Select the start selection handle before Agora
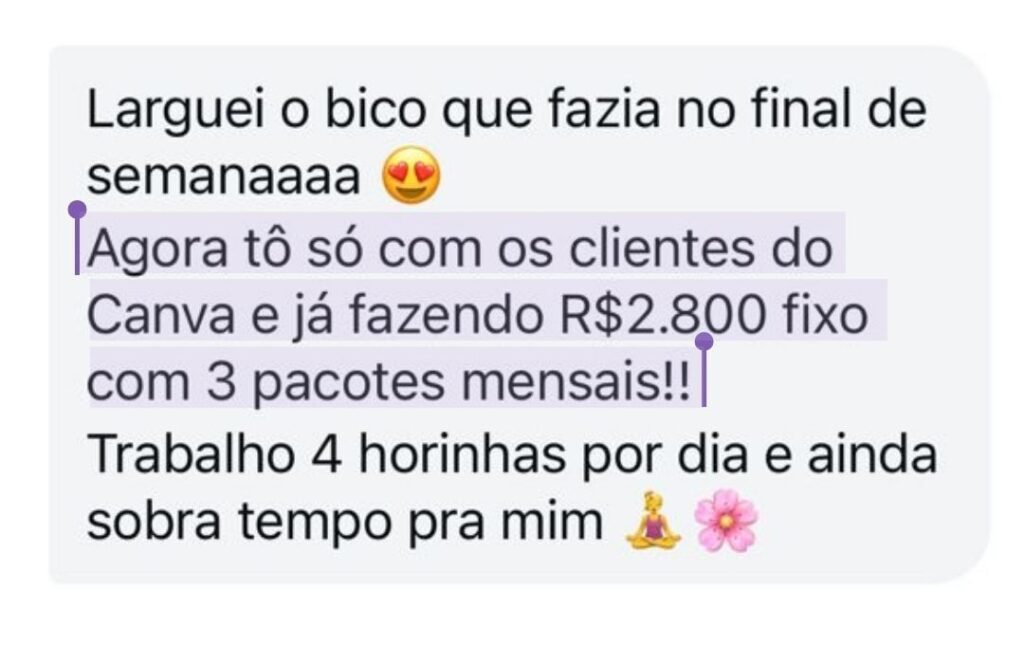This screenshot has width=1024, height=664. tap(77, 238)
